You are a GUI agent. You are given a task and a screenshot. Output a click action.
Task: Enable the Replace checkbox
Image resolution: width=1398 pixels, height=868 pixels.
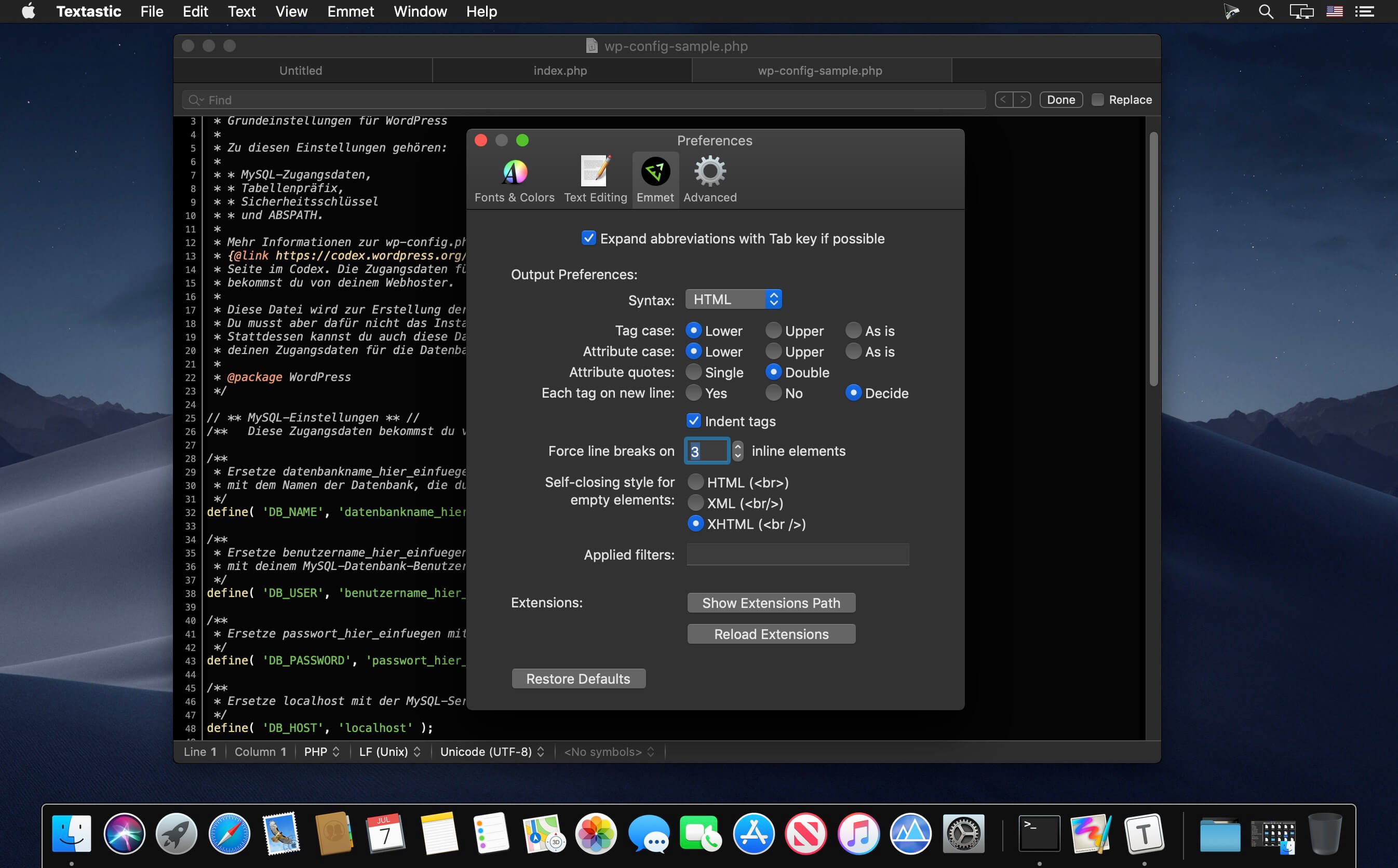pyautogui.click(x=1098, y=99)
